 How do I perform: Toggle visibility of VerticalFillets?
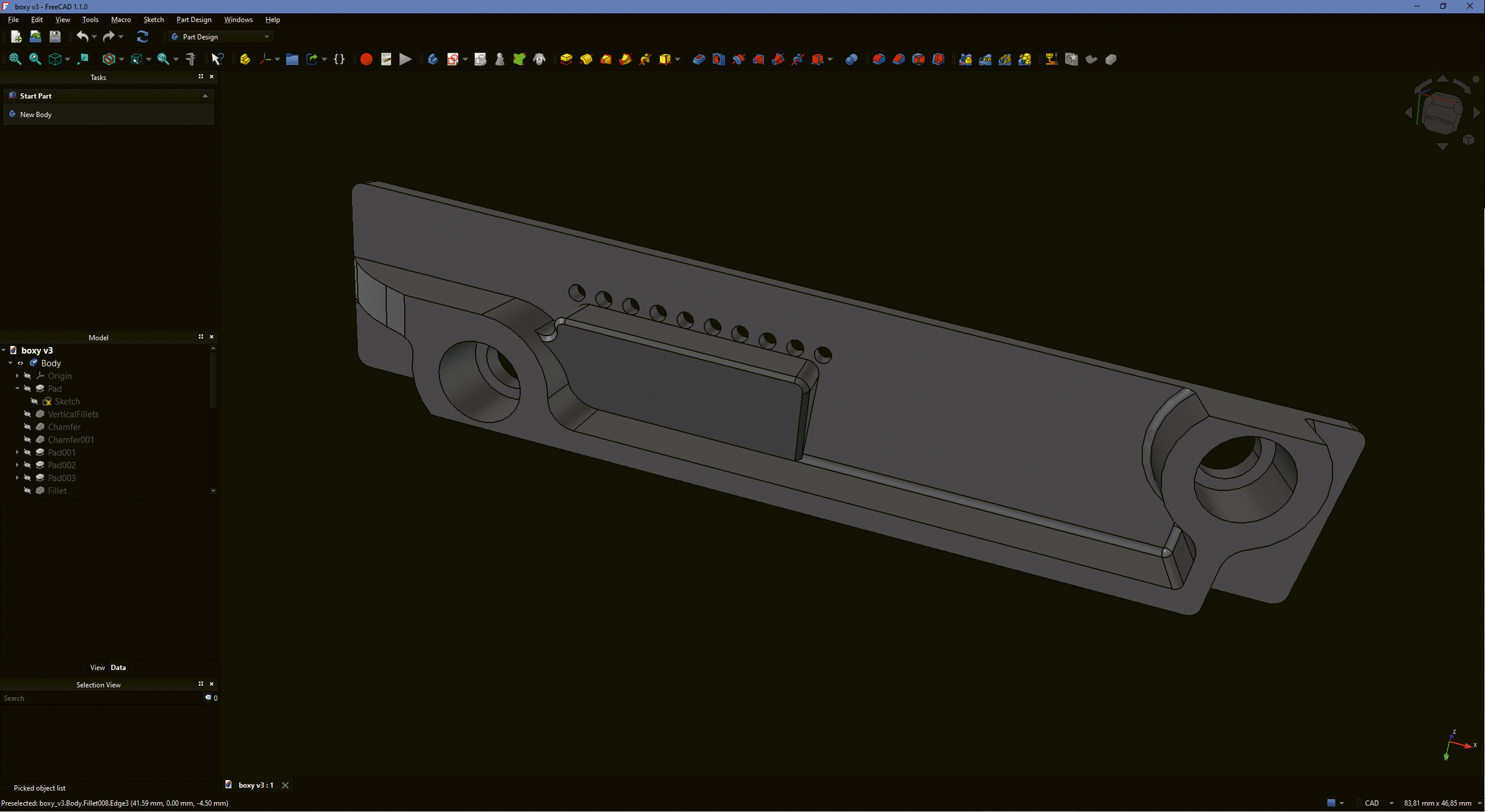pos(27,414)
